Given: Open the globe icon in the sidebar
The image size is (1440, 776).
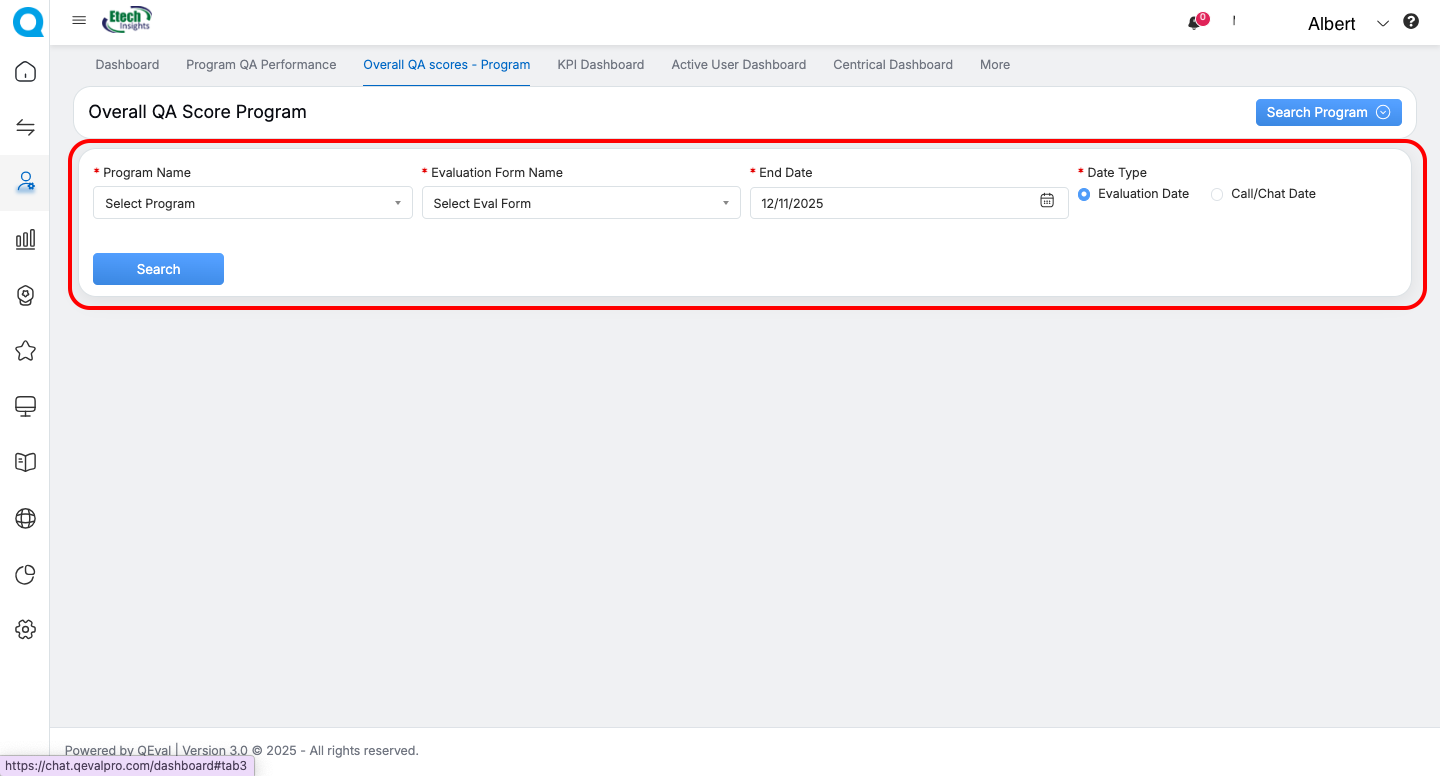Looking at the screenshot, I should (x=25, y=518).
